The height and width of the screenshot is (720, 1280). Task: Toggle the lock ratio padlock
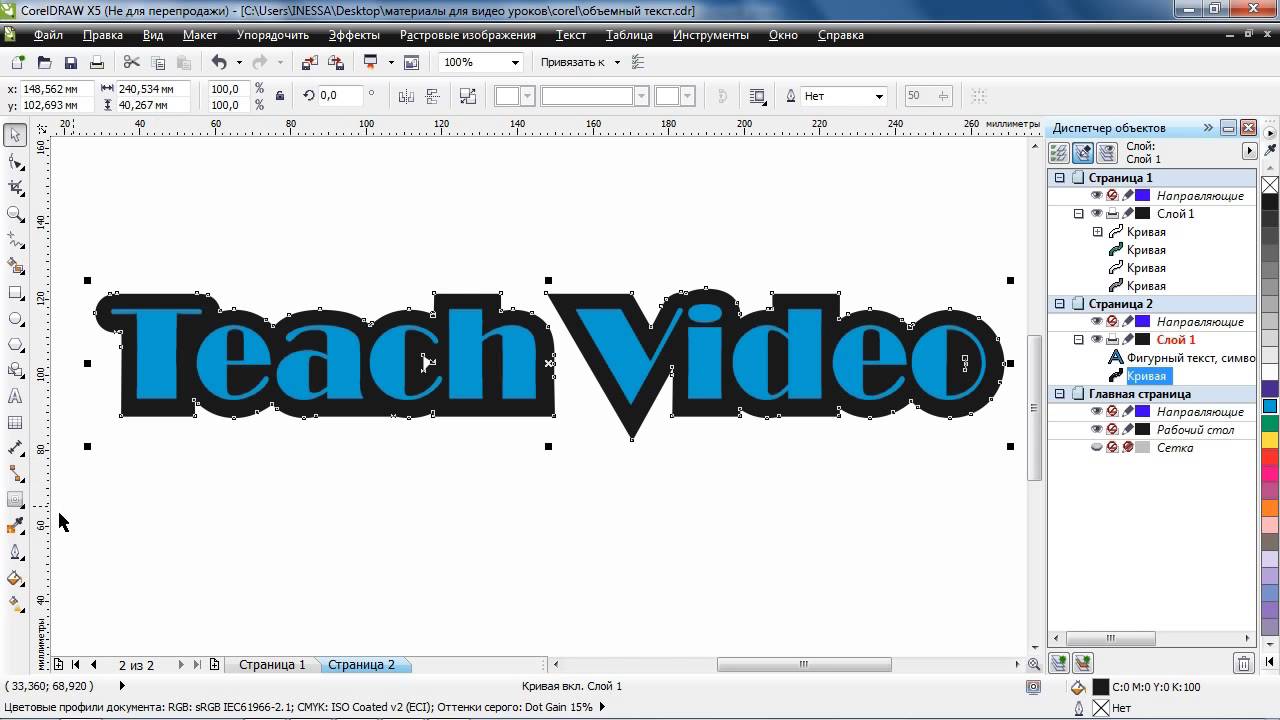click(x=279, y=96)
